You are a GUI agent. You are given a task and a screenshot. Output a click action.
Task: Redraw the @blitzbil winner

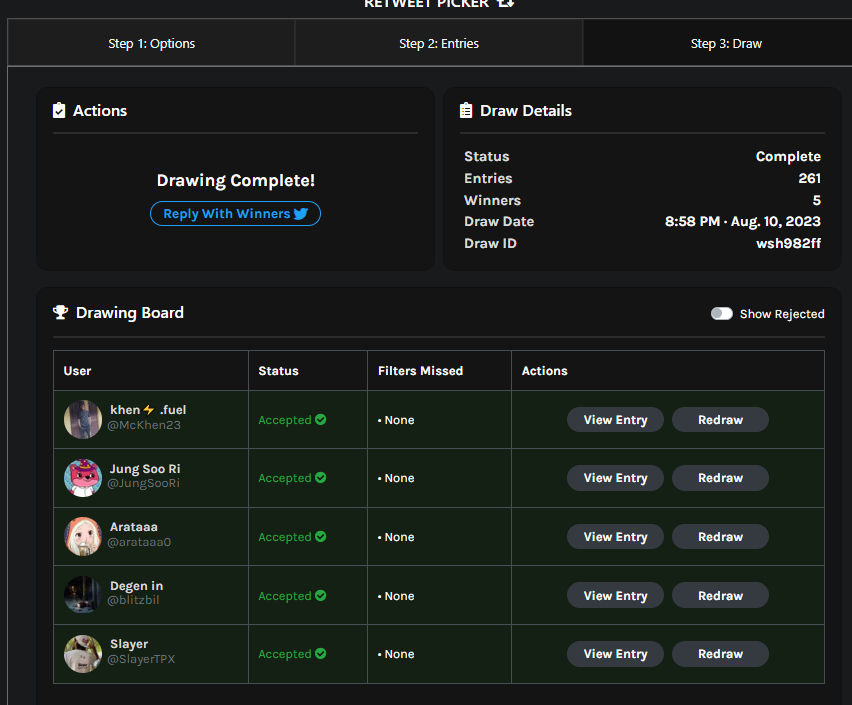[x=720, y=596]
